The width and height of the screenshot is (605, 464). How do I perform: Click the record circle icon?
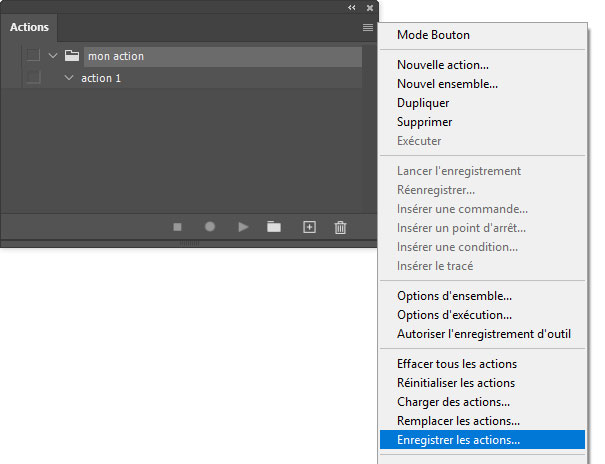210,227
